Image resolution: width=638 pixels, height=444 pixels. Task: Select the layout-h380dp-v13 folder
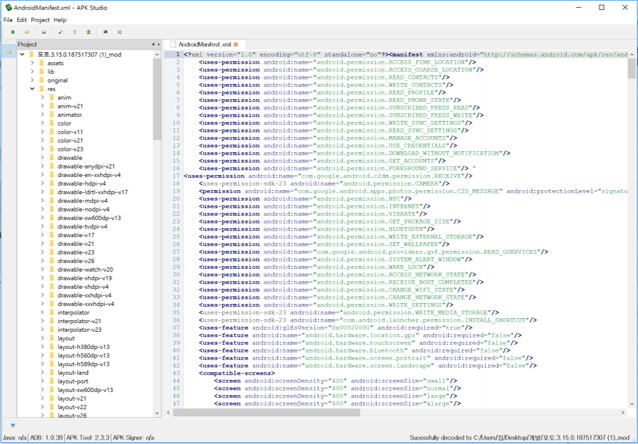click(x=83, y=347)
